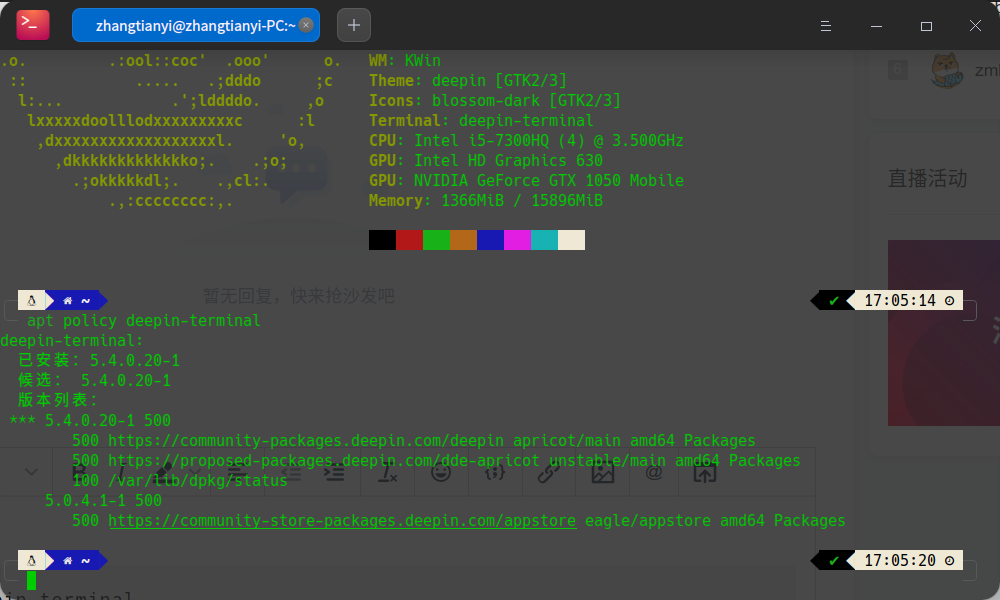Click the 'Theme: deepin [GTK2/3]' line

[x=467, y=80]
